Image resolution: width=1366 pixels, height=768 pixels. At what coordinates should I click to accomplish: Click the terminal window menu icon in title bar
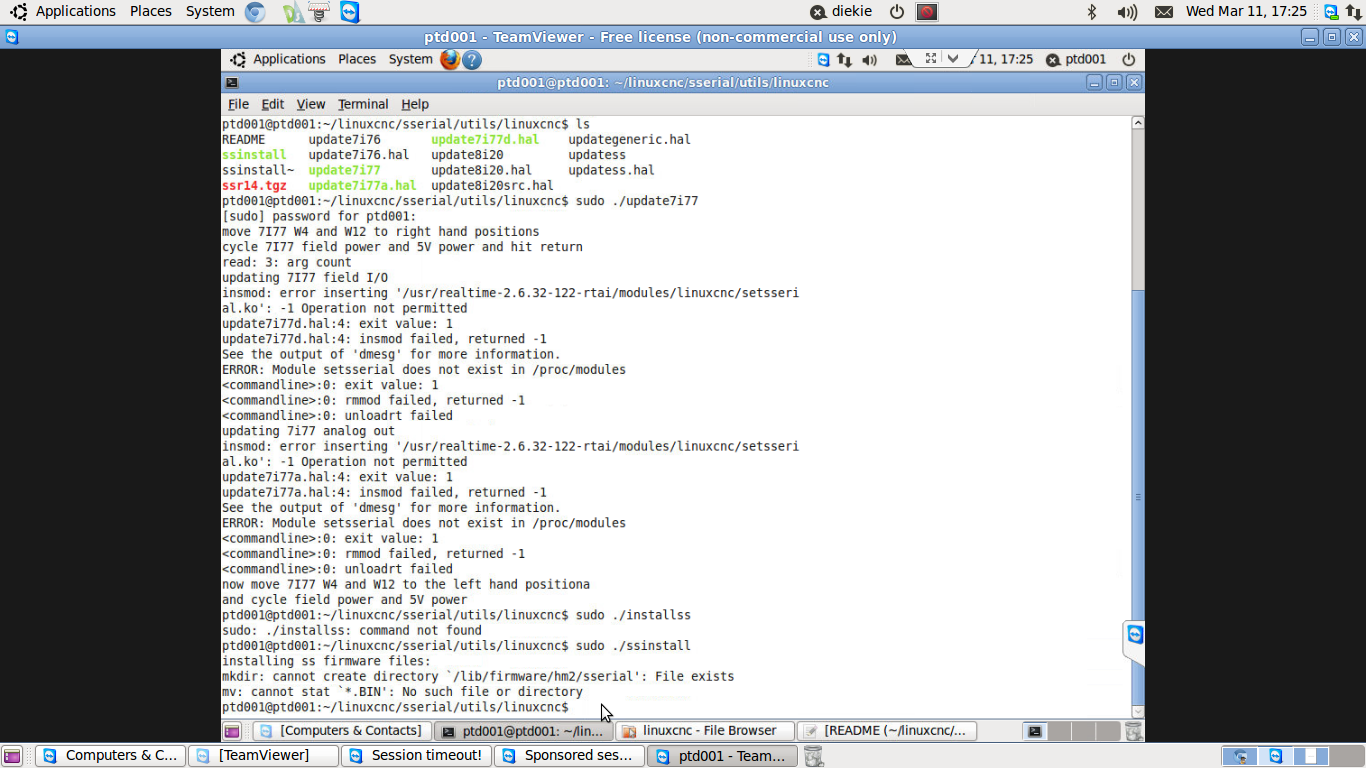[232, 83]
